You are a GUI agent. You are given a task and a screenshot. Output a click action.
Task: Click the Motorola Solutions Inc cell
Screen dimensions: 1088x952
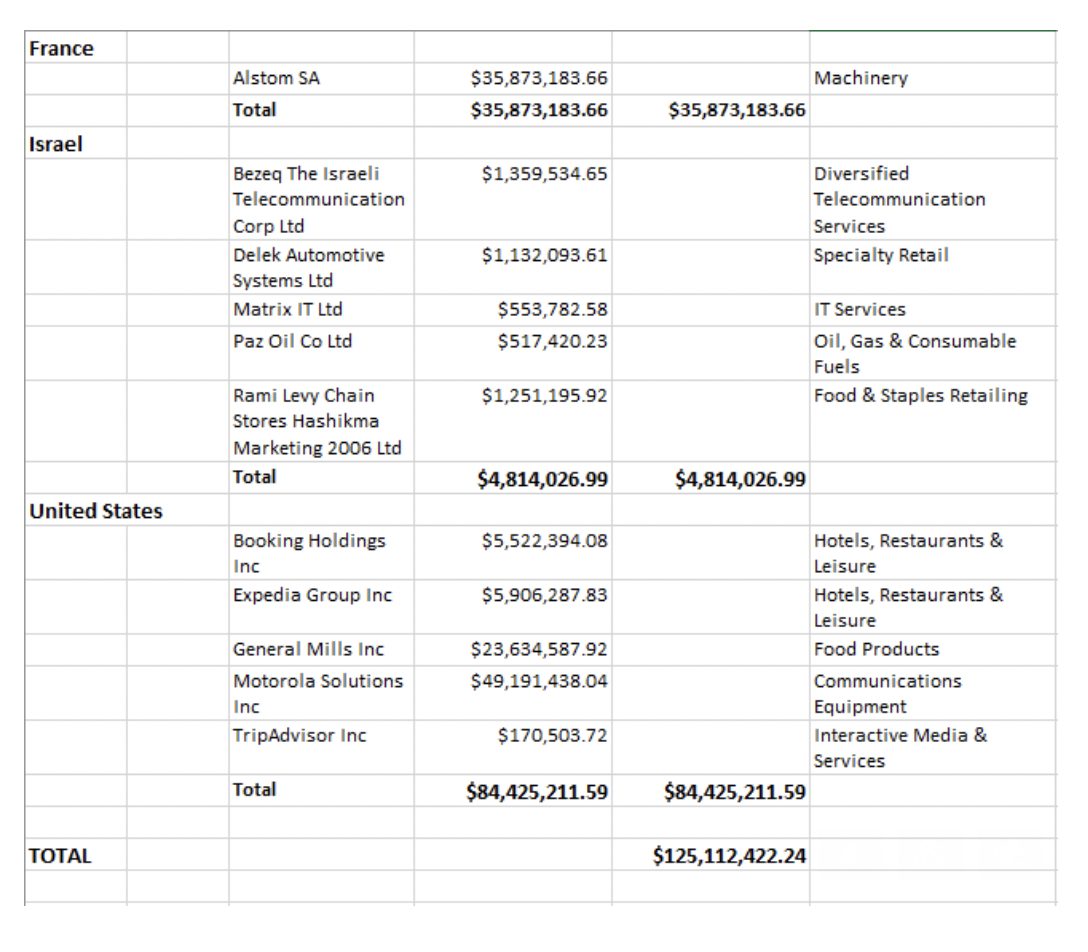(x=318, y=693)
